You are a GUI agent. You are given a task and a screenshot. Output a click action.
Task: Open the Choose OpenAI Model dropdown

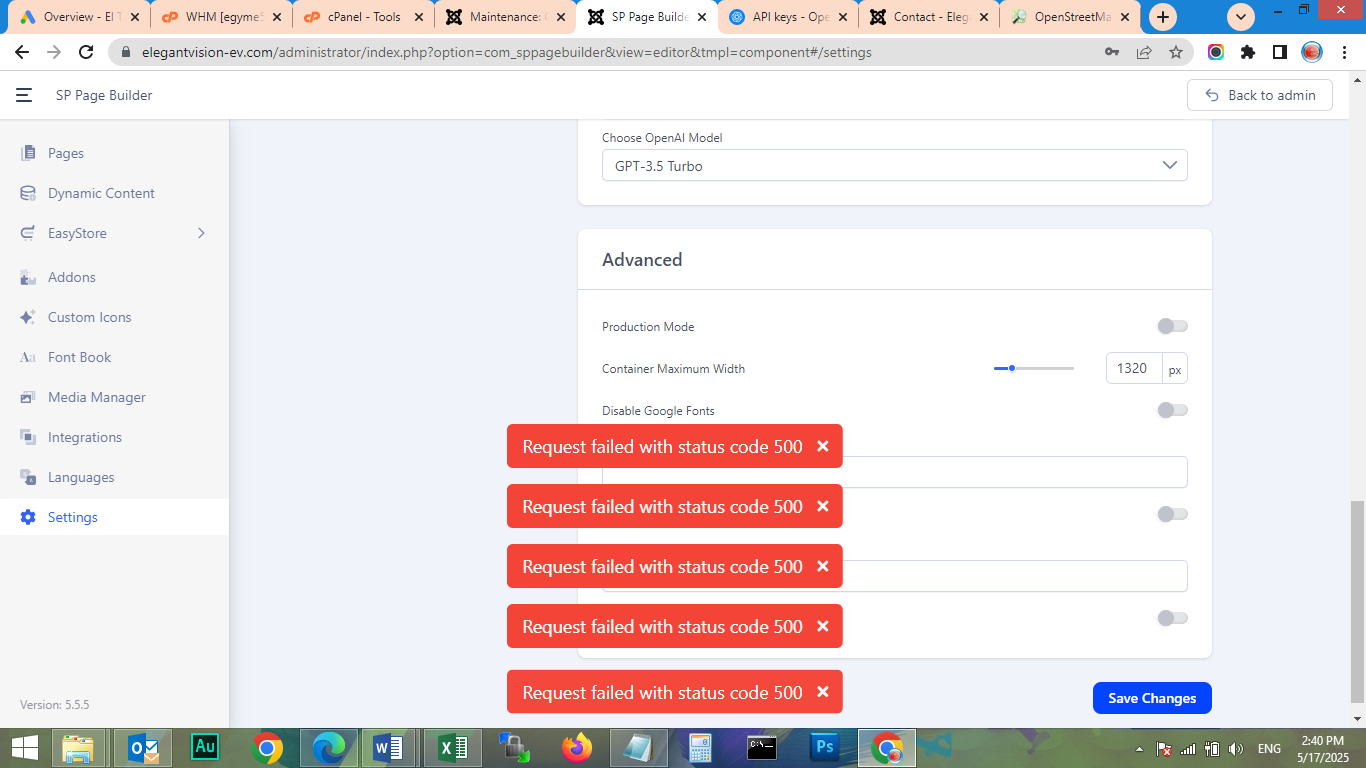tap(894, 166)
